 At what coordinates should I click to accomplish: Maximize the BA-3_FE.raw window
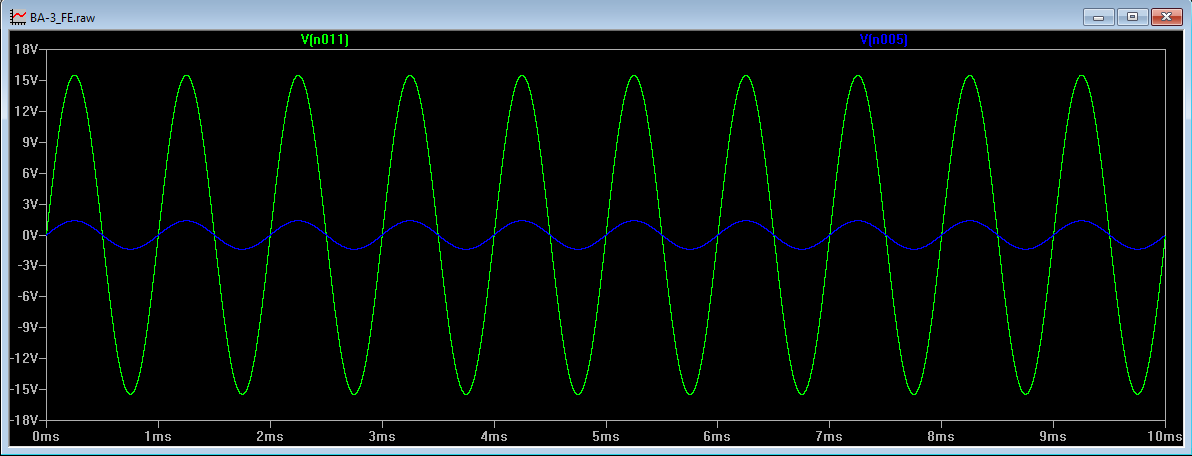(1132, 16)
